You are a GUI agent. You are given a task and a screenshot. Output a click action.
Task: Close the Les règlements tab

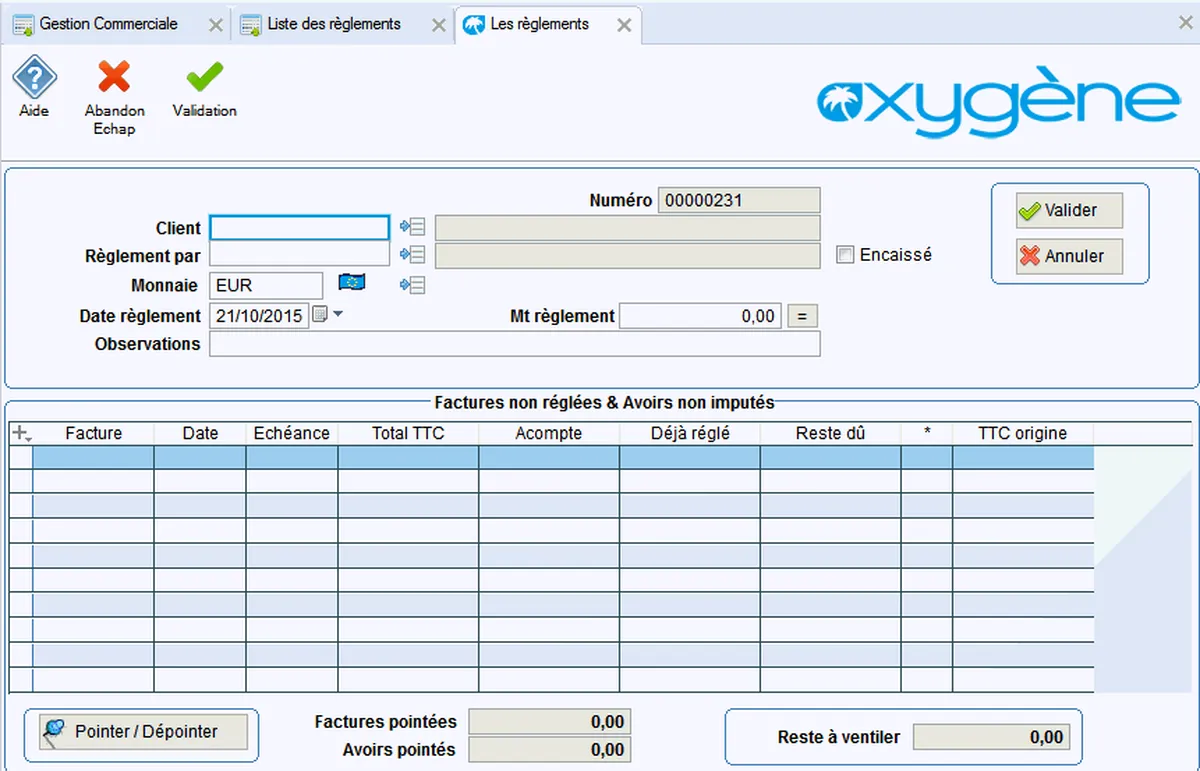click(624, 26)
